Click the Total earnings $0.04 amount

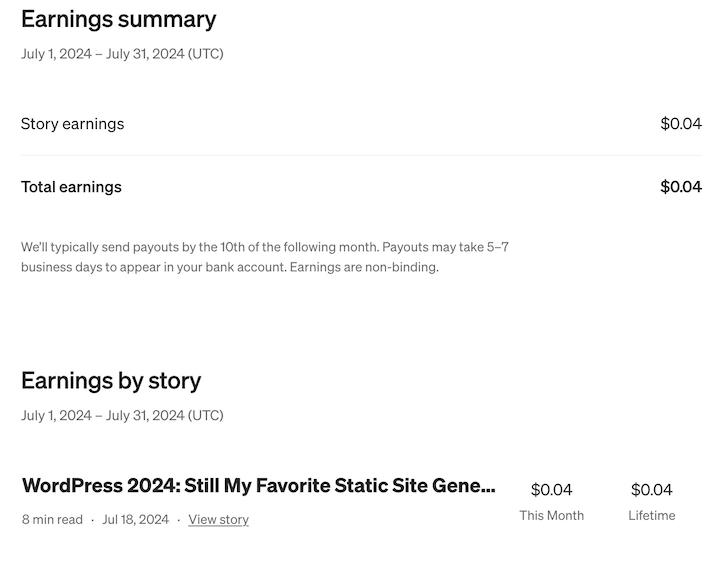[x=680, y=187]
